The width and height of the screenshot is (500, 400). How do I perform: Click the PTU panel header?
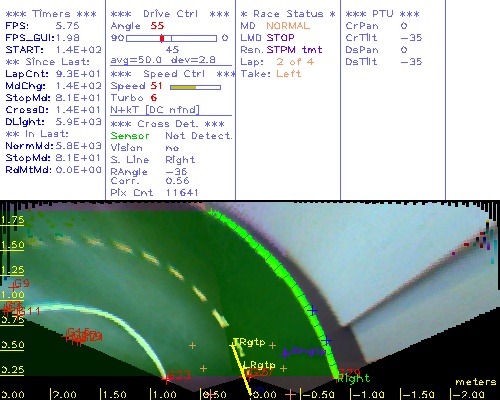click(382, 14)
